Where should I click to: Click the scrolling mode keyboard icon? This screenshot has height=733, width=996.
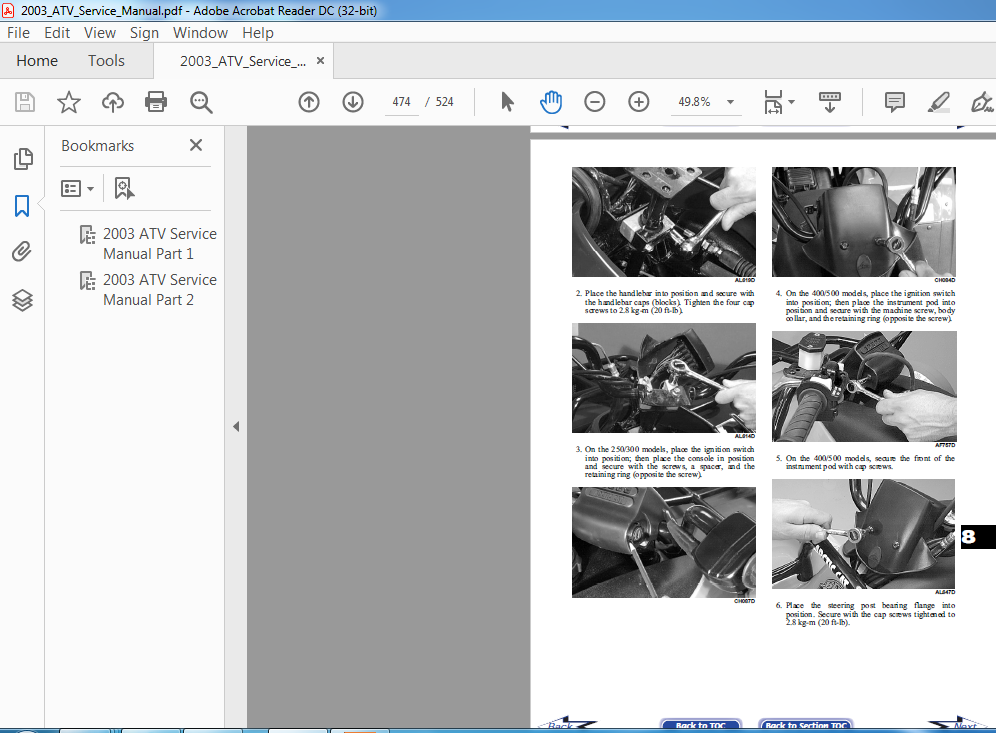coord(830,102)
